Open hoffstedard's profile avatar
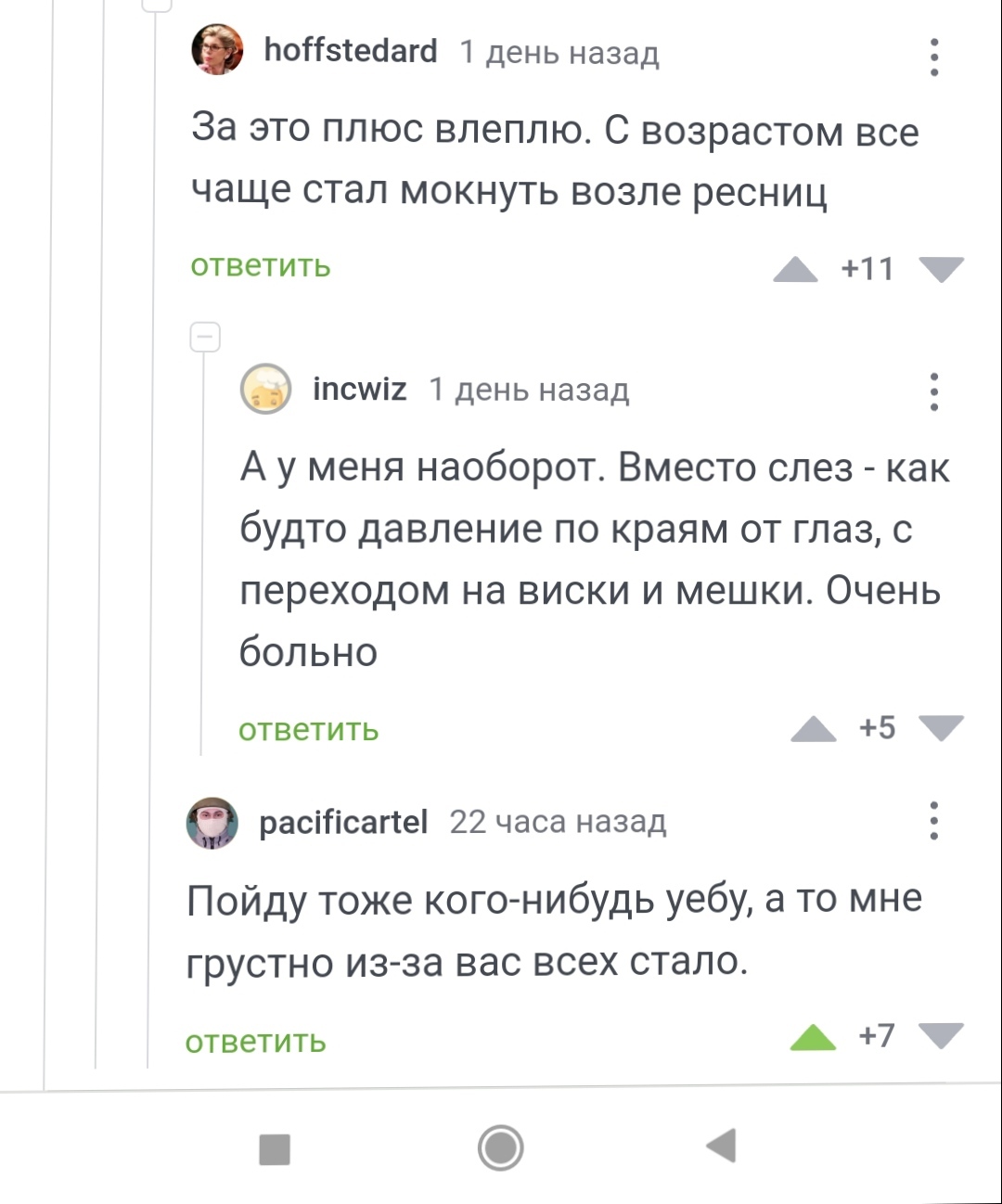The width and height of the screenshot is (1002, 1204). [217, 50]
